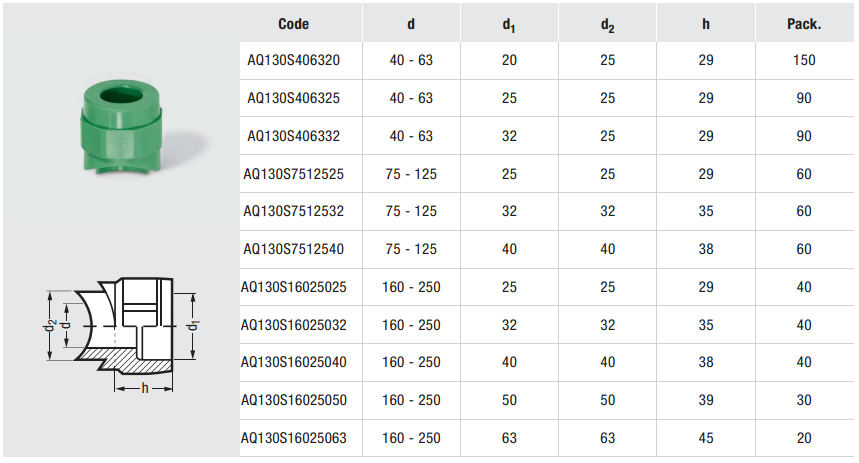
Task: Select product code AQ130S7512540
Action: click(x=294, y=249)
